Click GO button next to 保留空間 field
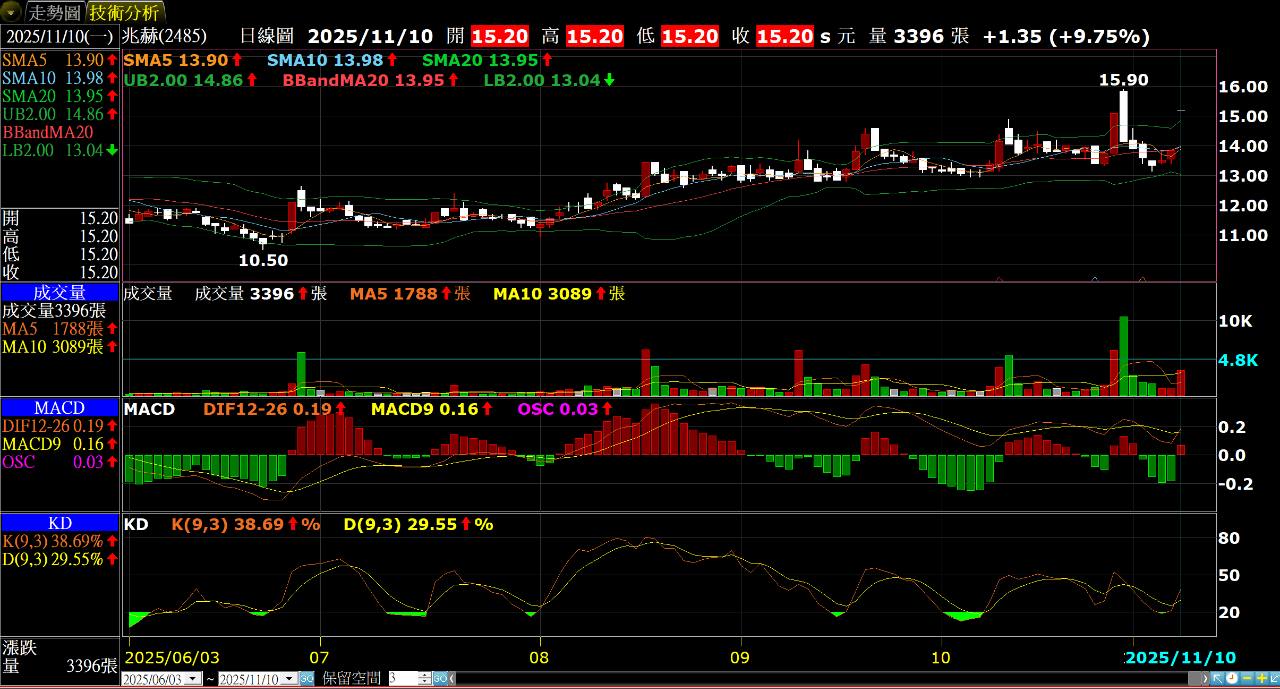This screenshot has width=1280, height=689. (x=440, y=678)
